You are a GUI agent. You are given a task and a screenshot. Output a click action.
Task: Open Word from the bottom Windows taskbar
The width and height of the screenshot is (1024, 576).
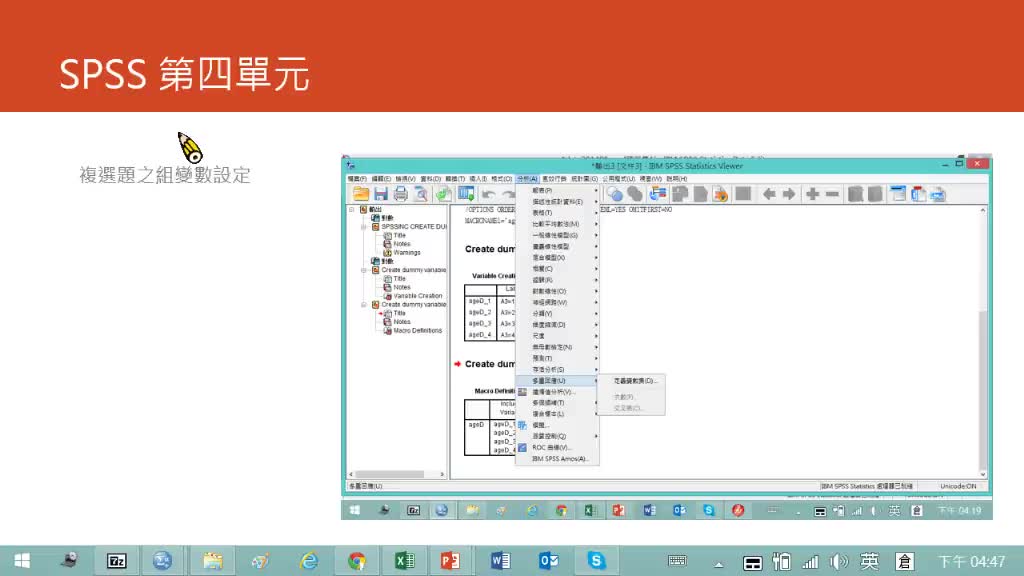click(x=500, y=560)
